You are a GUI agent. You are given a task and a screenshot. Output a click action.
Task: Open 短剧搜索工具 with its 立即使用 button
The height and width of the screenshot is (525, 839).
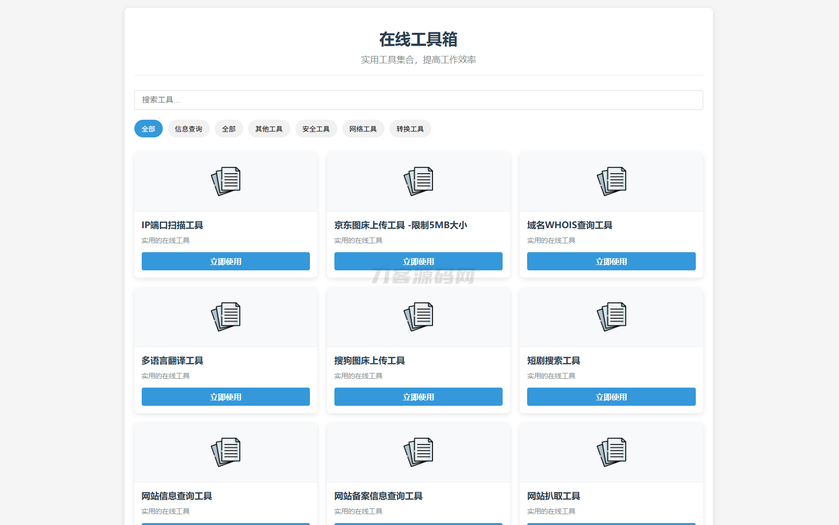point(611,397)
